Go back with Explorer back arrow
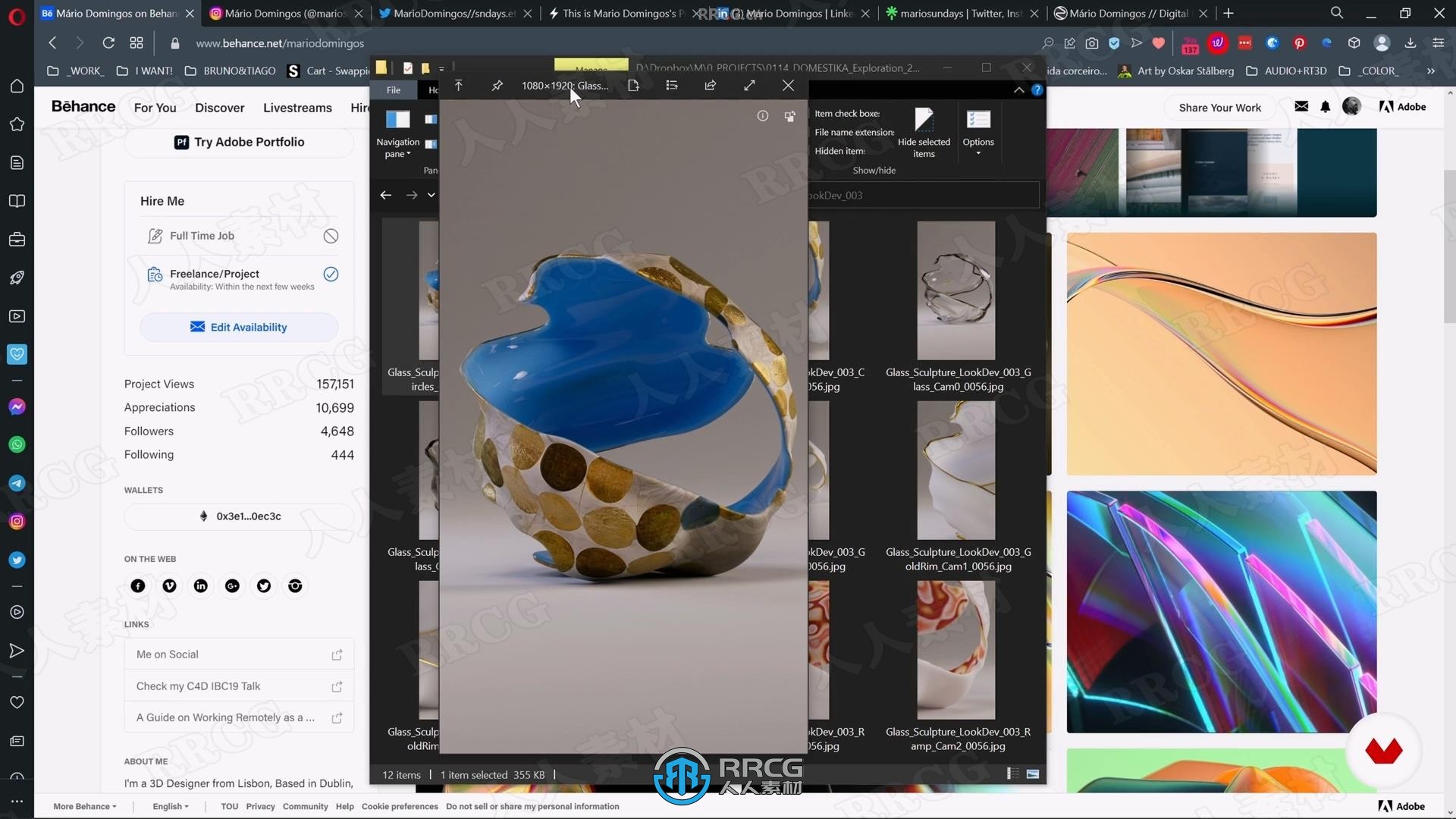1456x819 pixels. pos(386,196)
